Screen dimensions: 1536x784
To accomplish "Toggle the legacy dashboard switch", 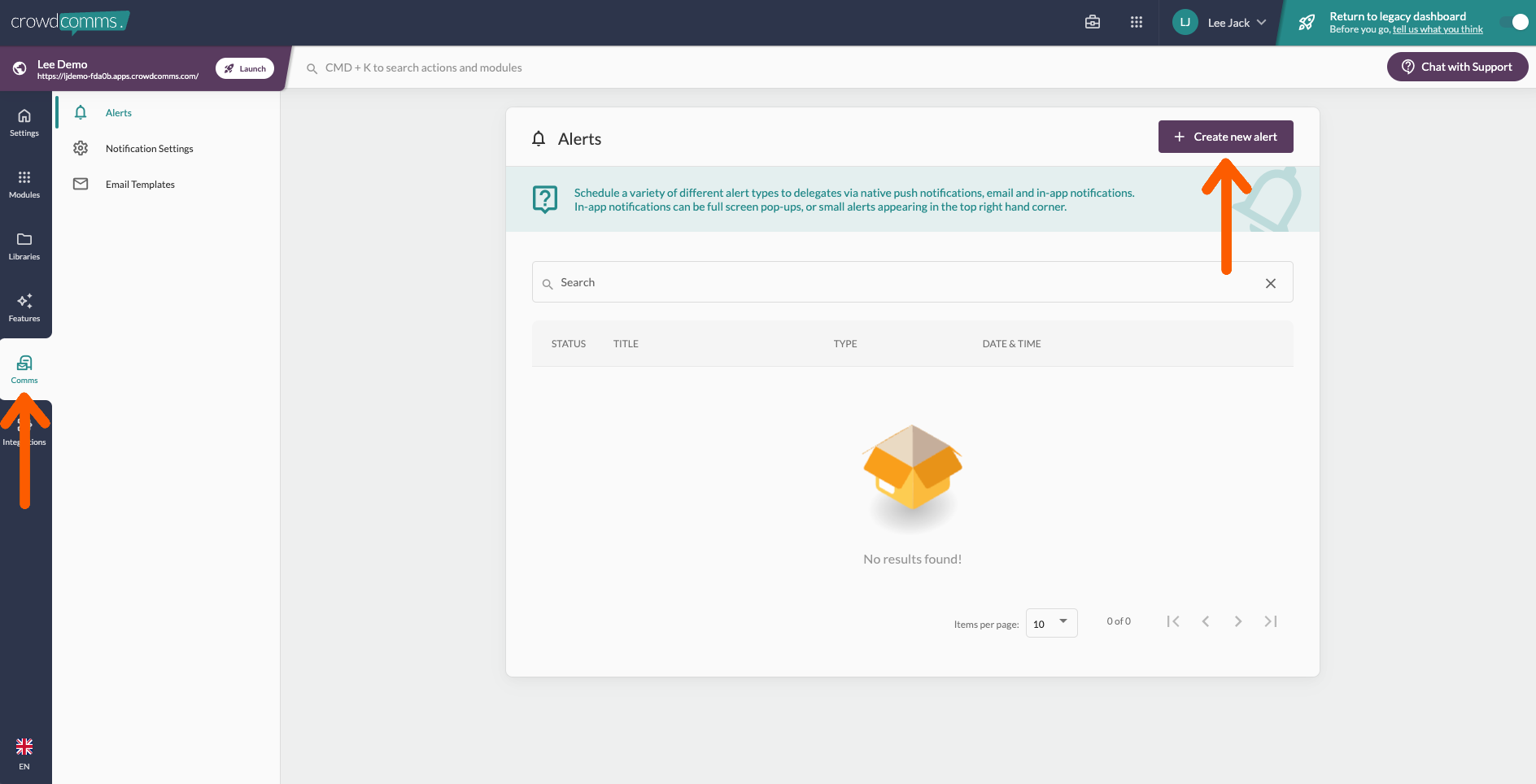I will click(1514, 23).
